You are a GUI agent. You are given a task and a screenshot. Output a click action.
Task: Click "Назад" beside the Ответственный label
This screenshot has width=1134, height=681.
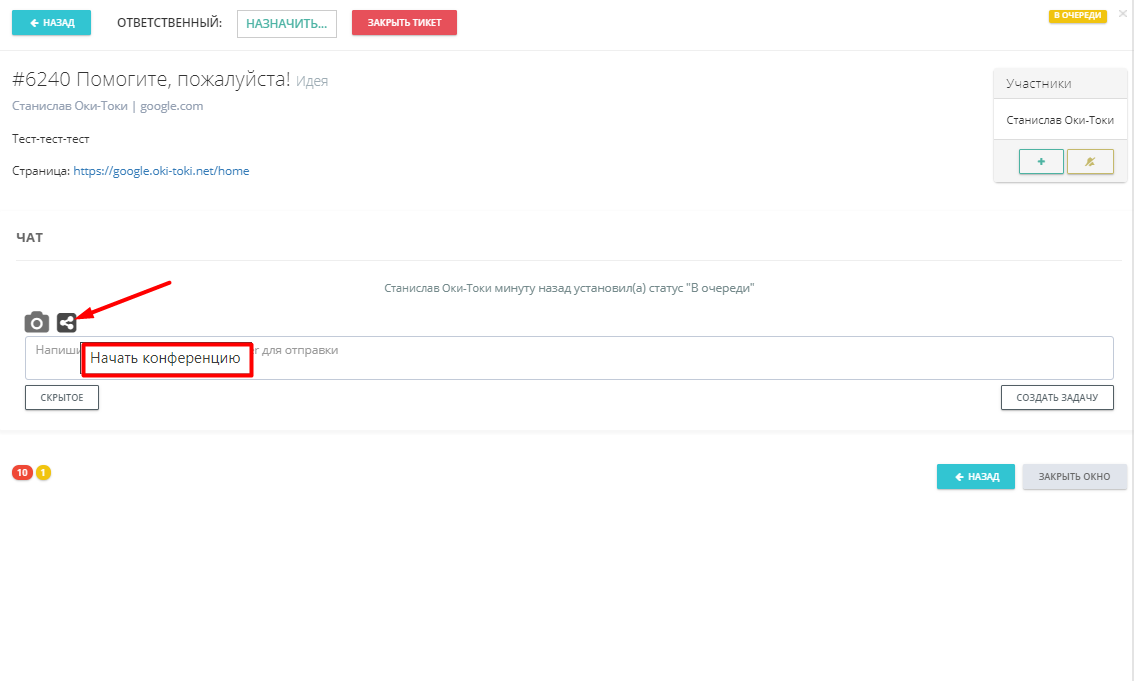coord(52,22)
